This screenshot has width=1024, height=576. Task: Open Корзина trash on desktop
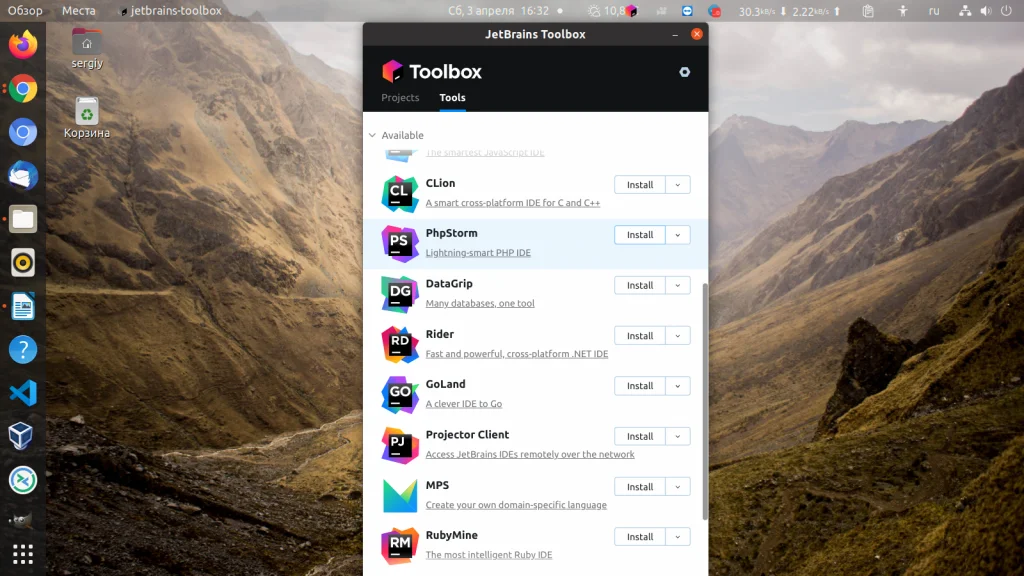[87, 118]
